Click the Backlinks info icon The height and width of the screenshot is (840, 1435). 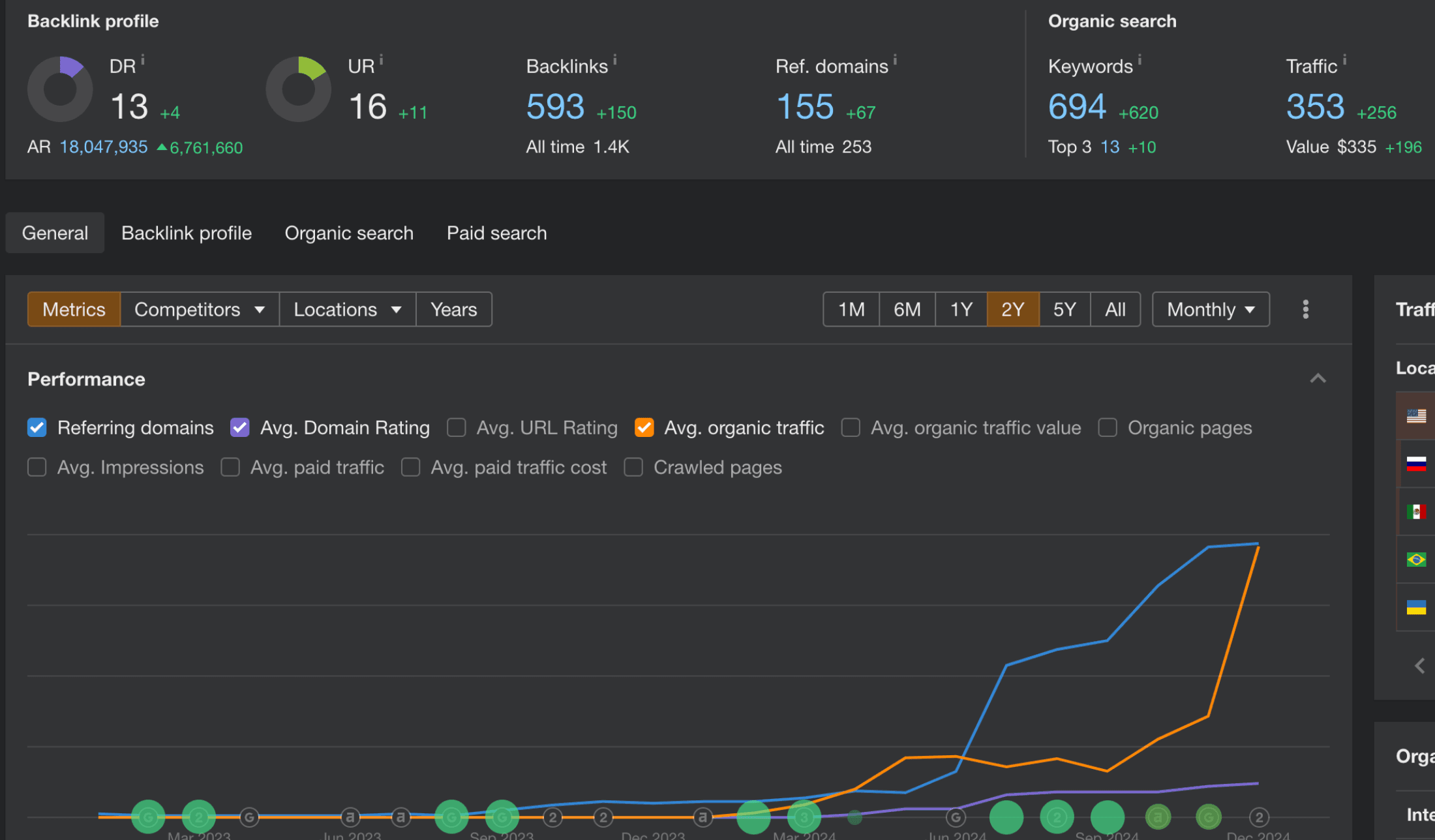click(x=614, y=60)
